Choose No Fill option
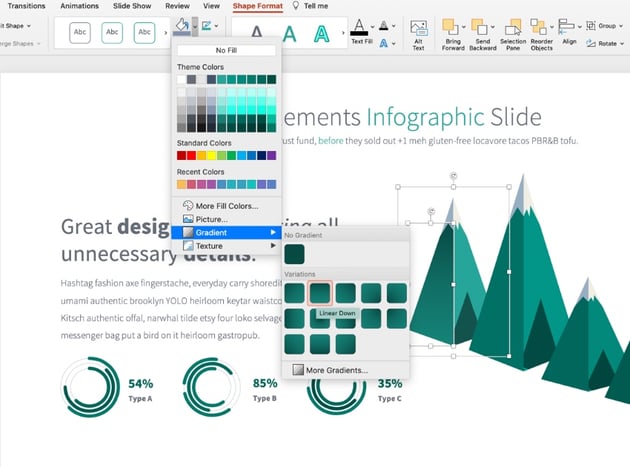 pyautogui.click(x=226, y=50)
